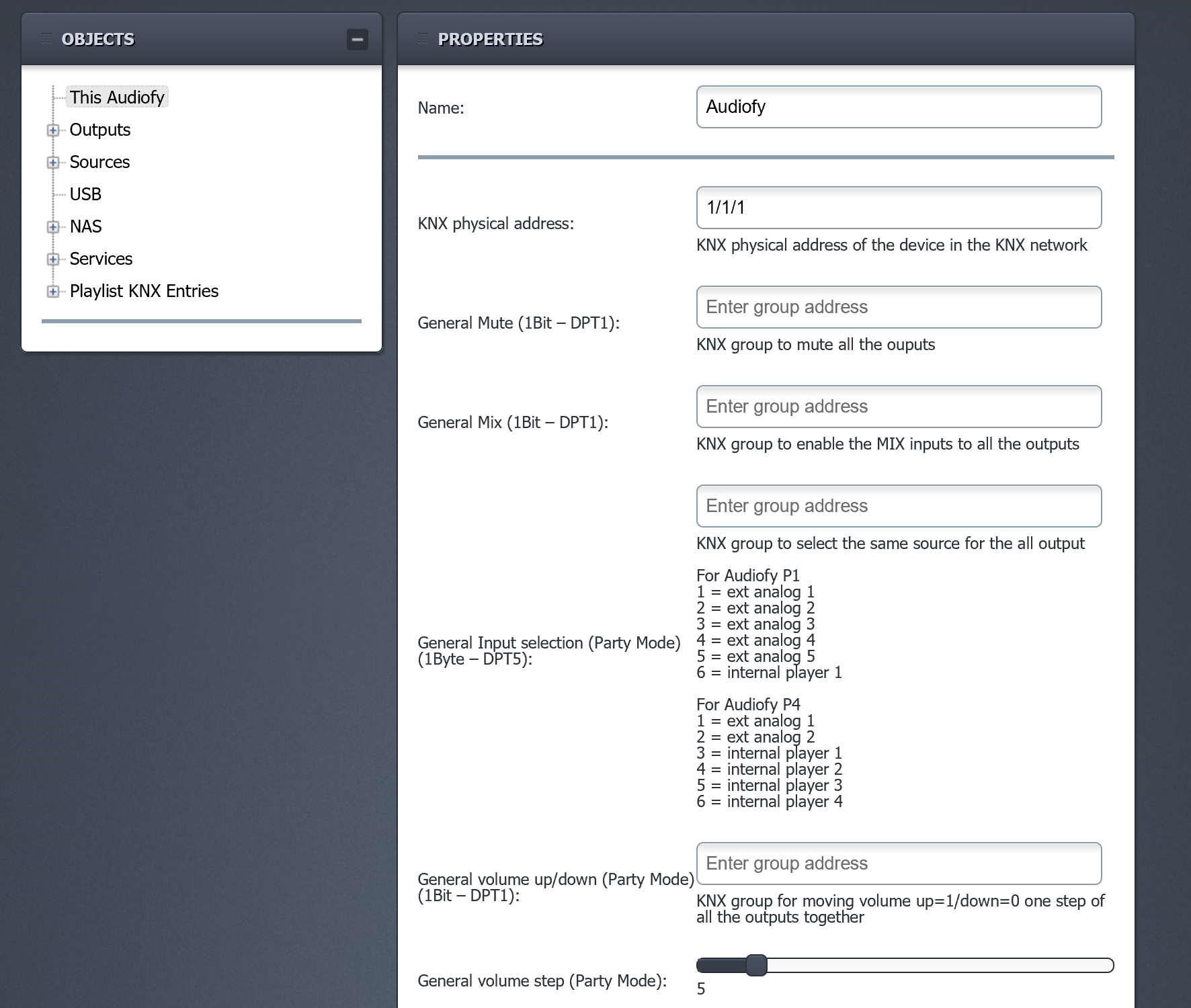The width and height of the screenshot is (1191, 1008).
Task: Select This Audiofy in the tree
Action: point(117,97)
